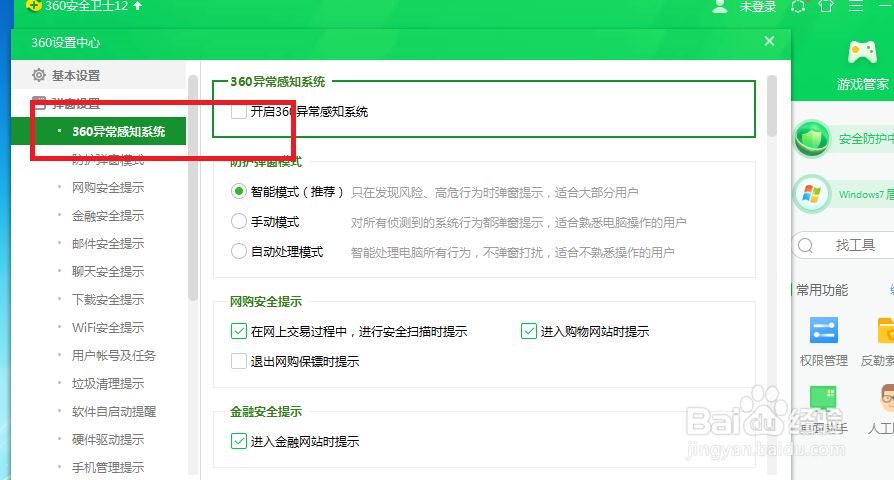Select 智能模式（推荐）radio button
894x480 pixels.
[239, 192]
